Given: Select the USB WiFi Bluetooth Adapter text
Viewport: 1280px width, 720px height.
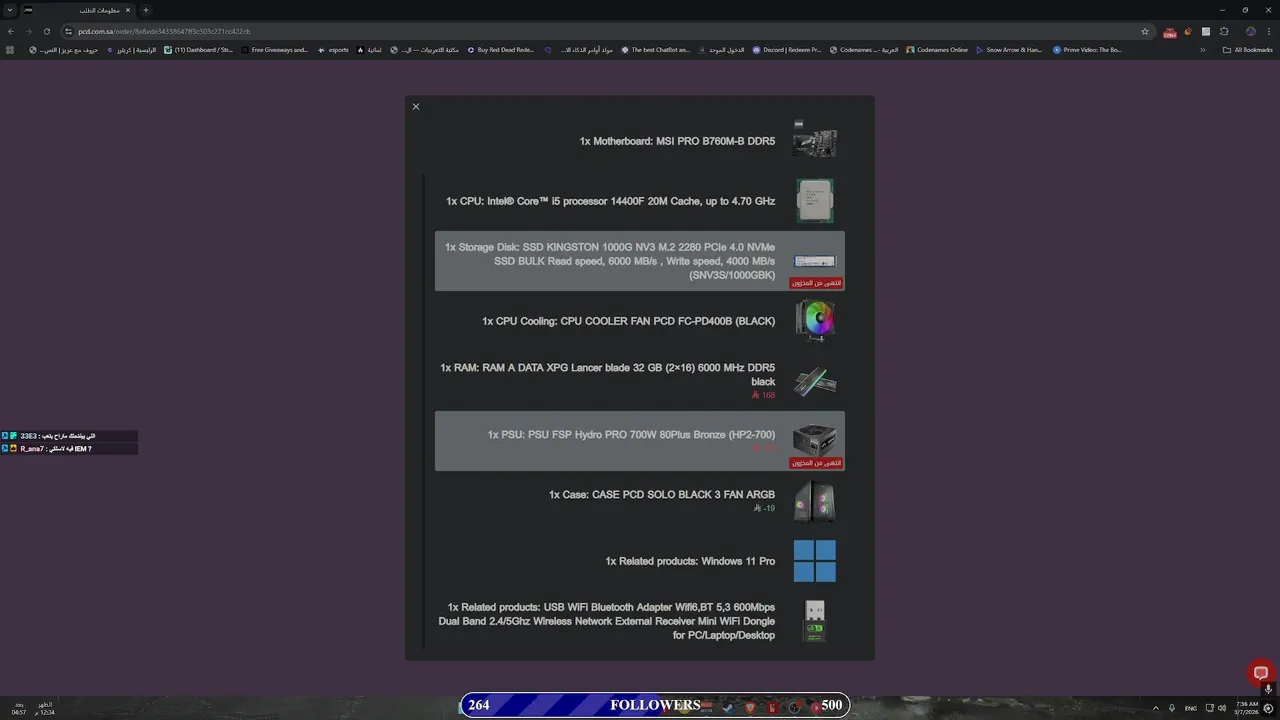Looking at the screenshot, I should tap(606, 621).
